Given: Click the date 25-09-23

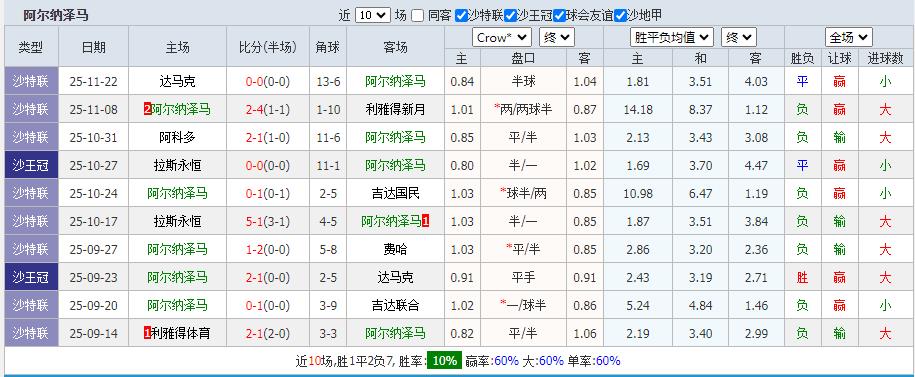Looking at the screenshot, I should 93,277.
